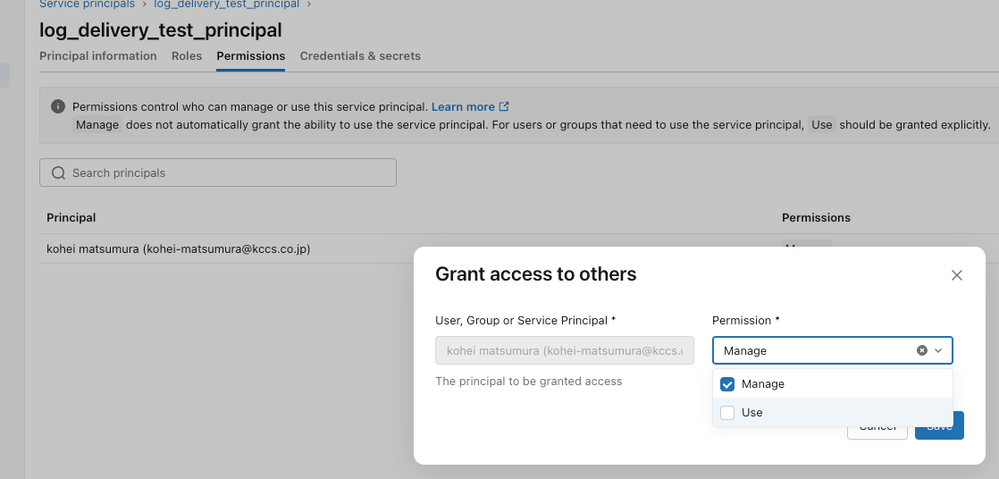Click the magnifier icon in search box
Viewport: 999px width, 479px height.
(59, 173)
